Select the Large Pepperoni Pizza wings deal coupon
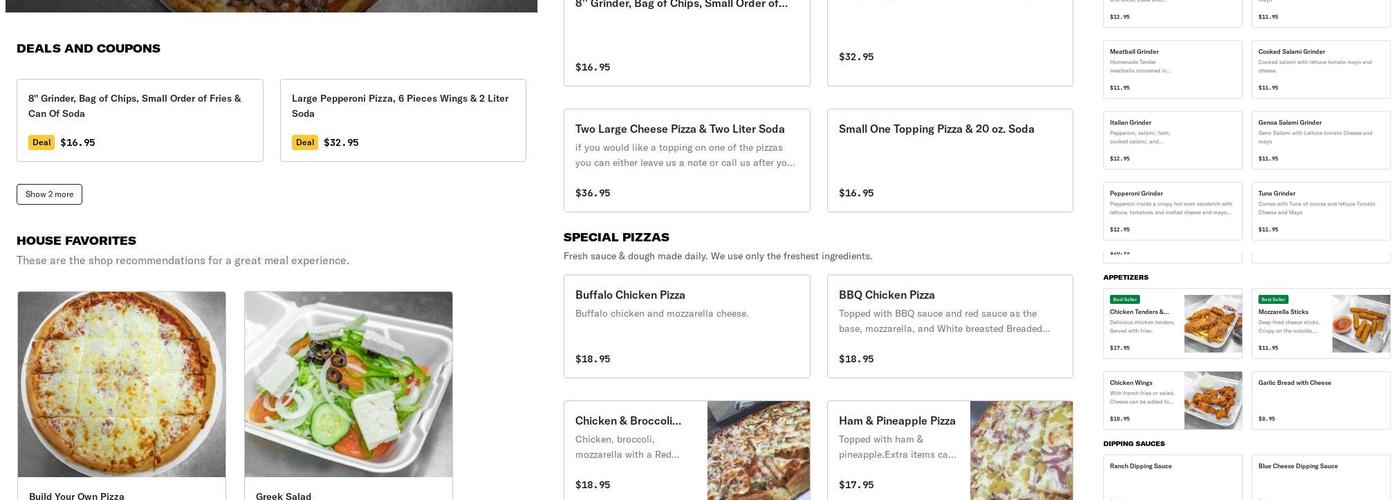The image size is (1400, 500). (x=403, y=120)
